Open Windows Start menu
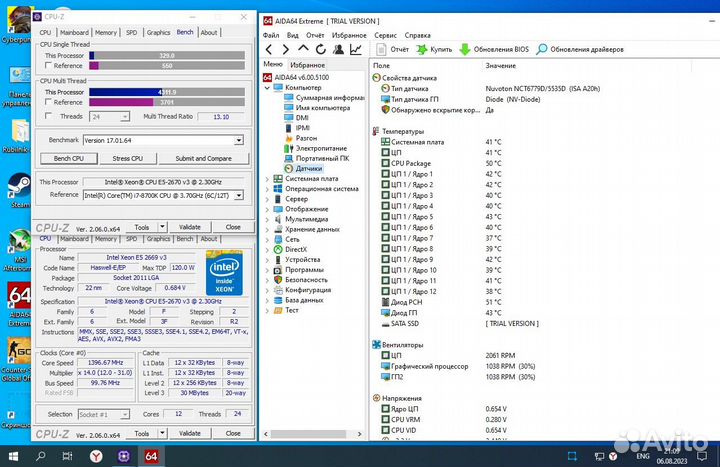Screen dimensions: 720x467 click(x=13, y=456)
